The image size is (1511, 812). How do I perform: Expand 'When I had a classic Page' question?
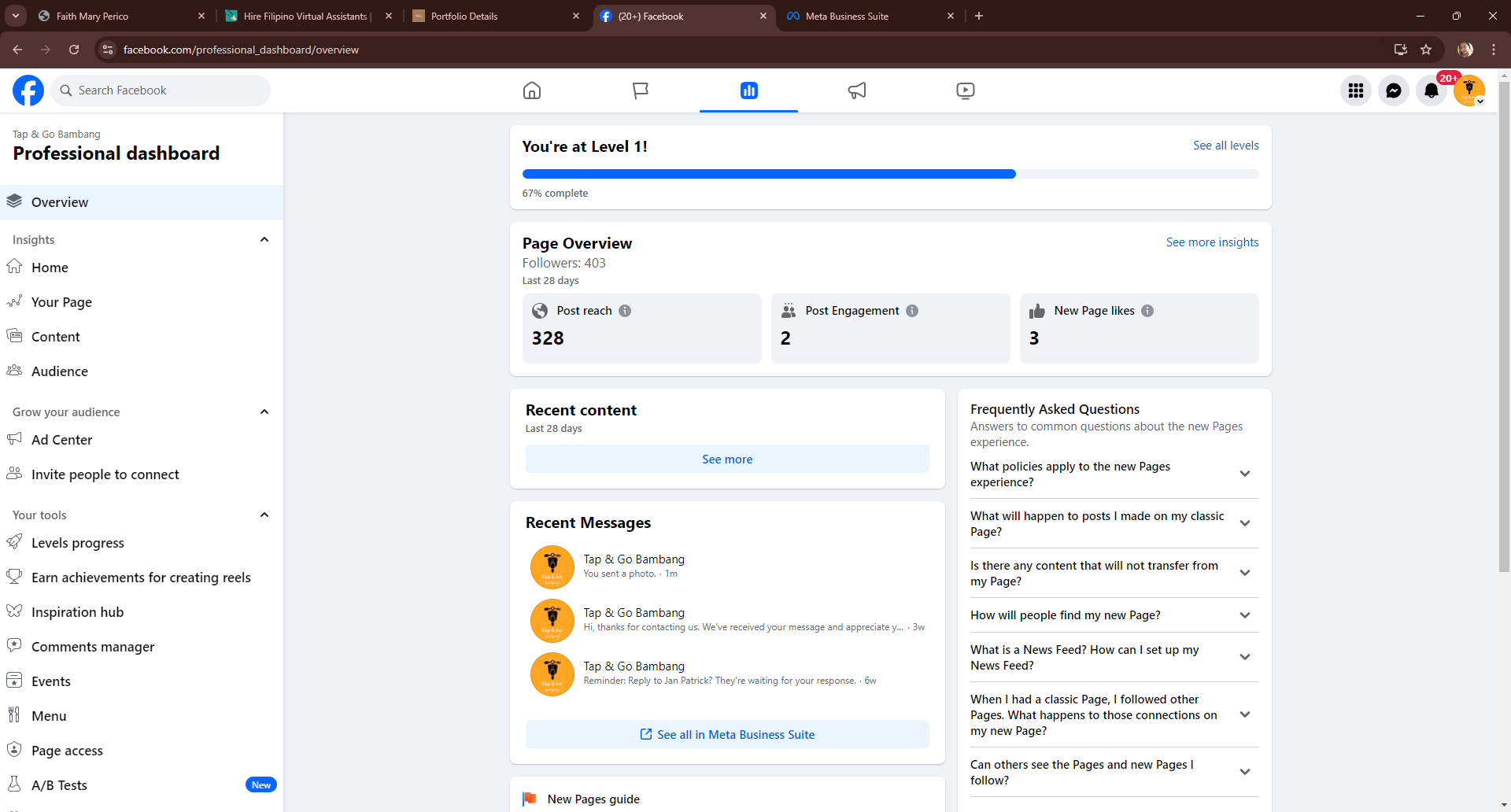[1245, 714]
